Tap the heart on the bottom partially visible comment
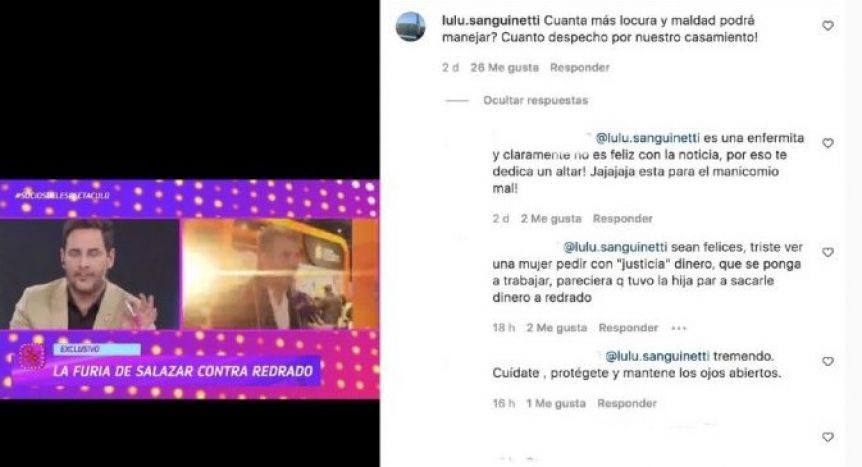Image resolution: width=862 pixels, height=467 pixels. coord(827,437)
